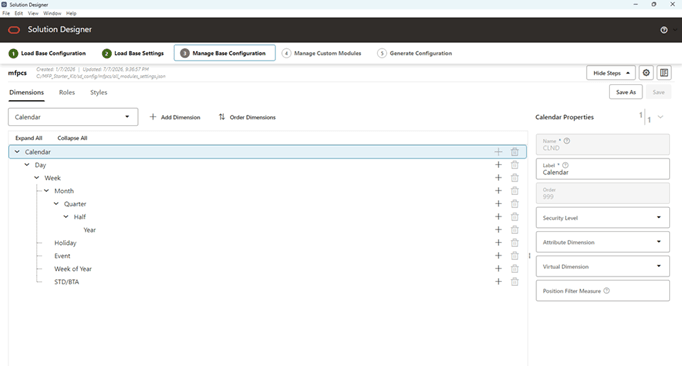Collapse the Quarter tree node

[x=56, y=204]
